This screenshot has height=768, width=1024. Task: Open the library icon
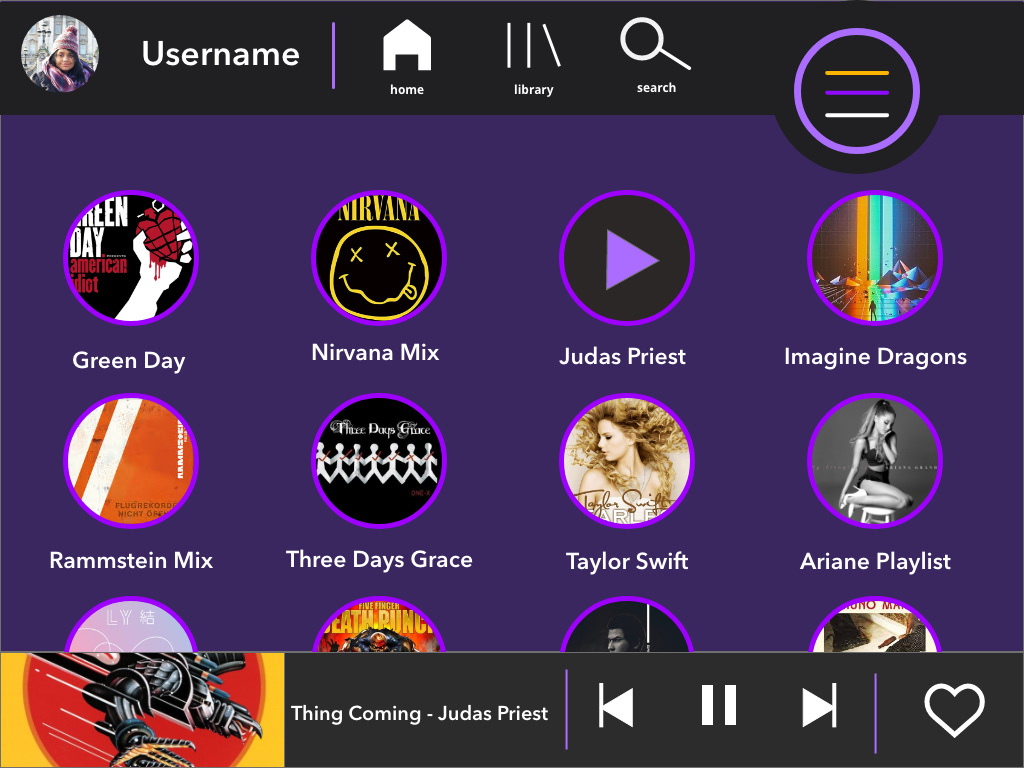534,45
